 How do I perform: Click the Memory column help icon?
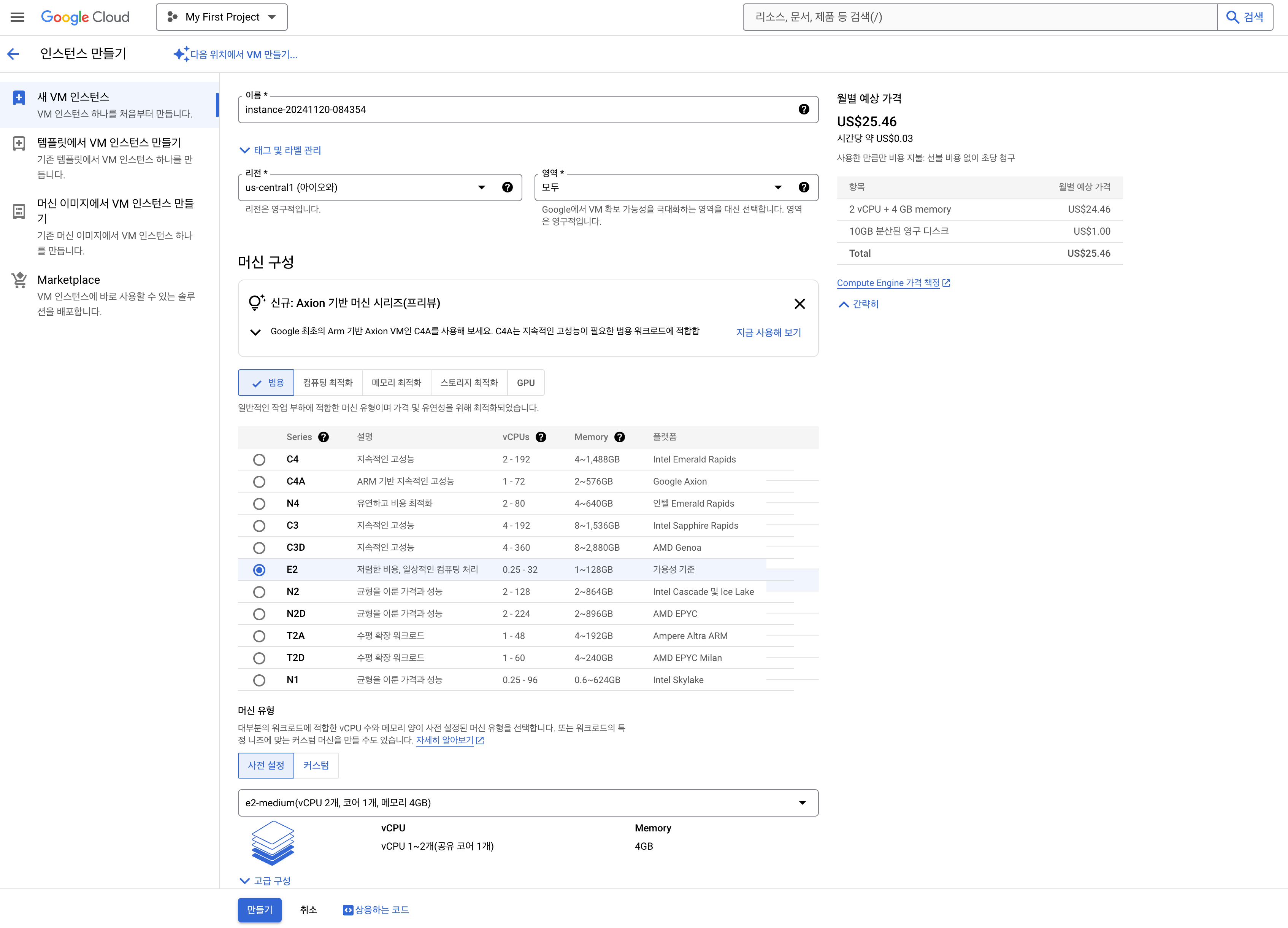(620, 437)
